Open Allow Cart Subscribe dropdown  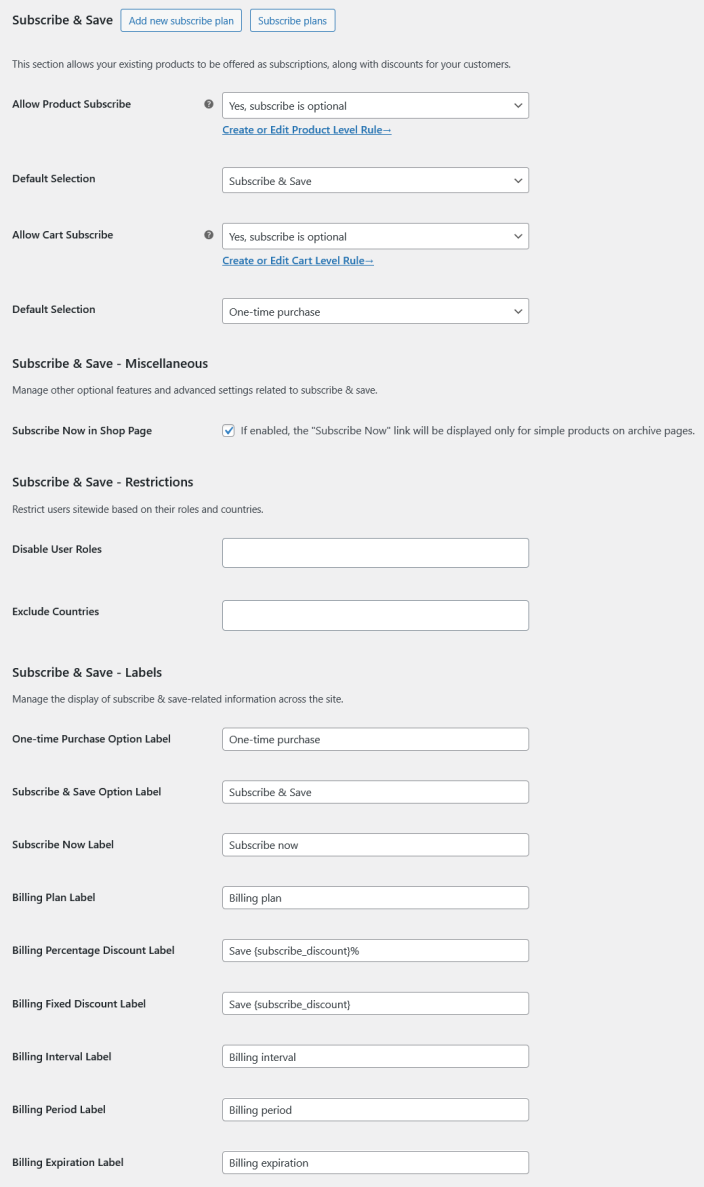tap(375, 236)
